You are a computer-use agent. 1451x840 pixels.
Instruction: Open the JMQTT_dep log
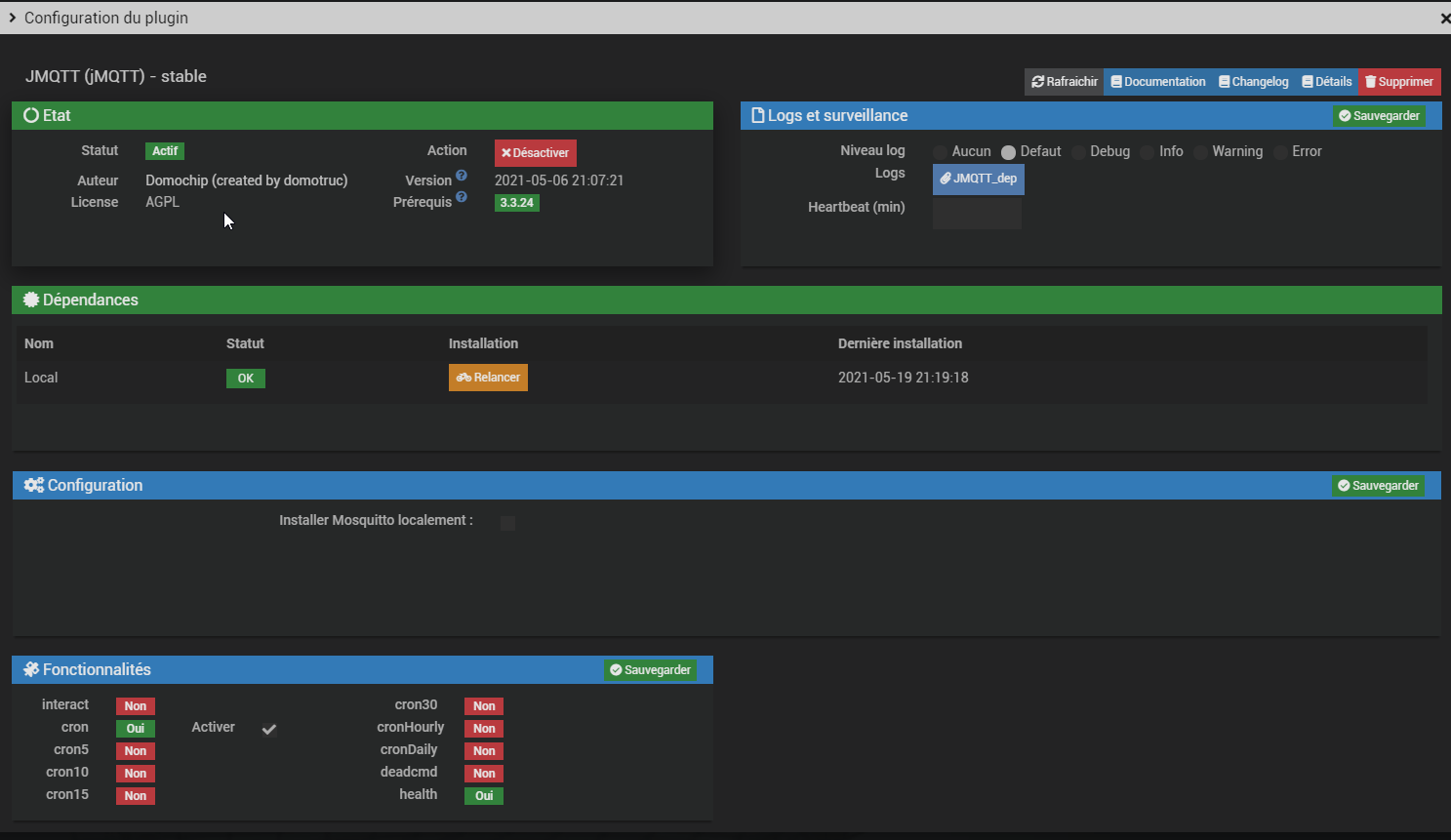pos(979,179)
